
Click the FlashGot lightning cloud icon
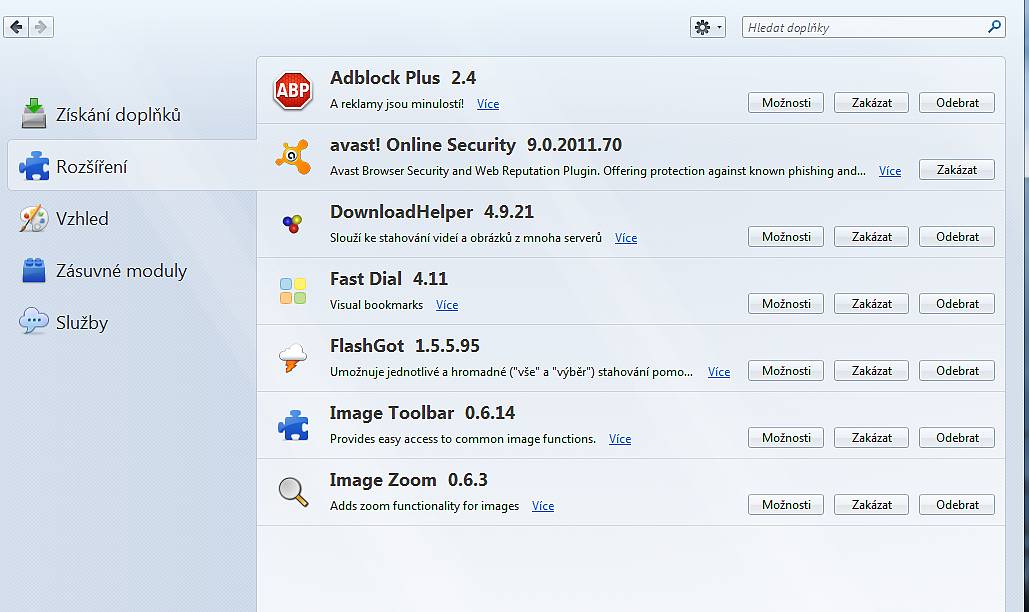[x=293, y=357]
